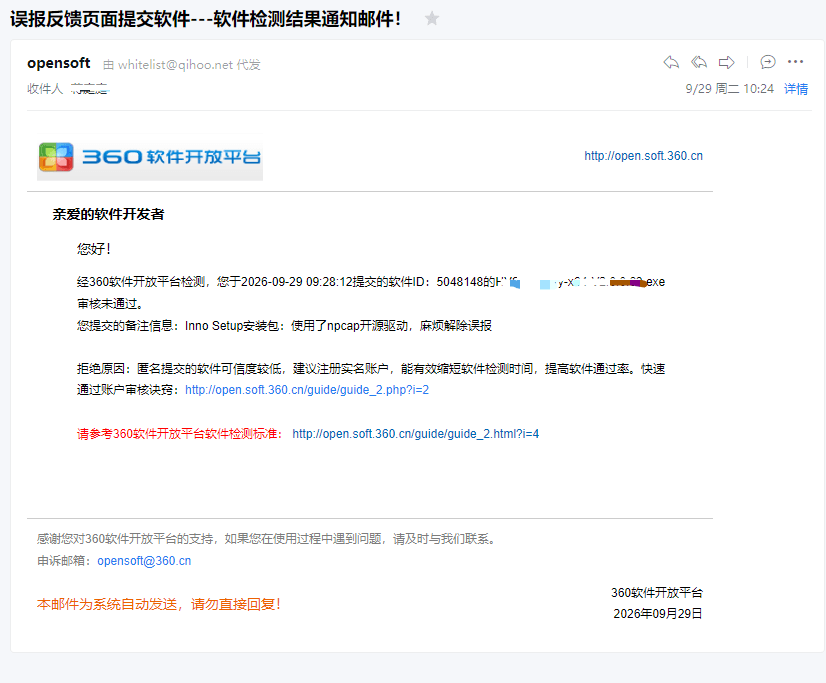Image resolution: width=826 pixels, height=683 pixels.
Task: Click the timestamp 9/29 周二 10:24
Action: (x=729, y=88)
